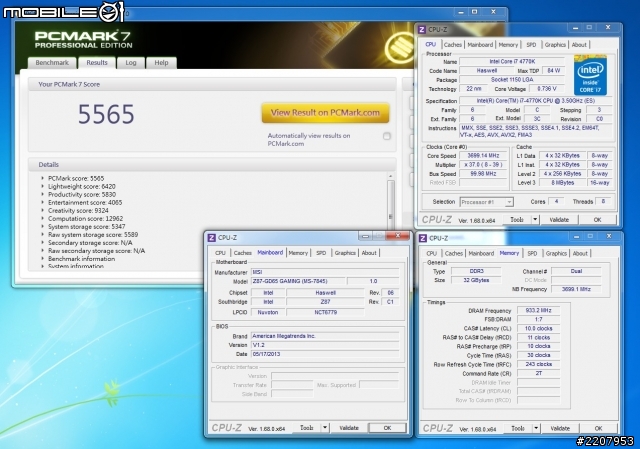Expand the Computation score: 12962 row
This screenshot has width=640, height=449.
click(42, 219)
